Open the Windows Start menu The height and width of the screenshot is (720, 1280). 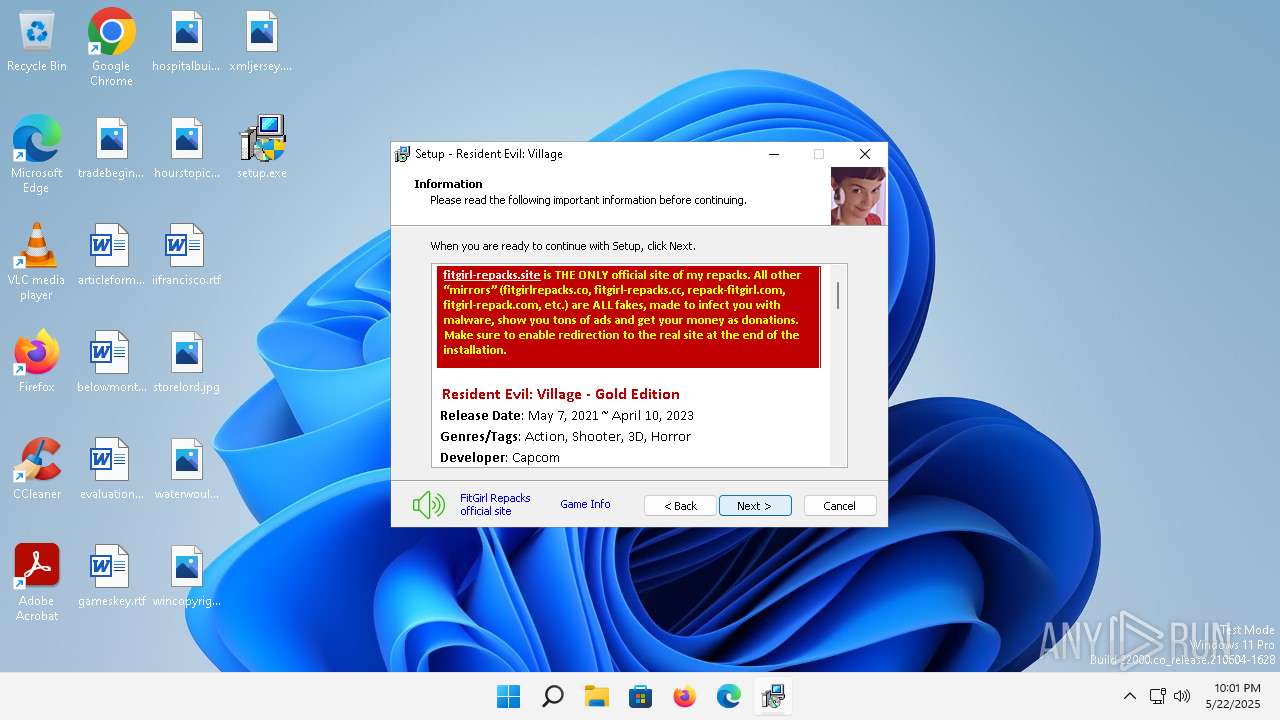click(x=508, y=696)
